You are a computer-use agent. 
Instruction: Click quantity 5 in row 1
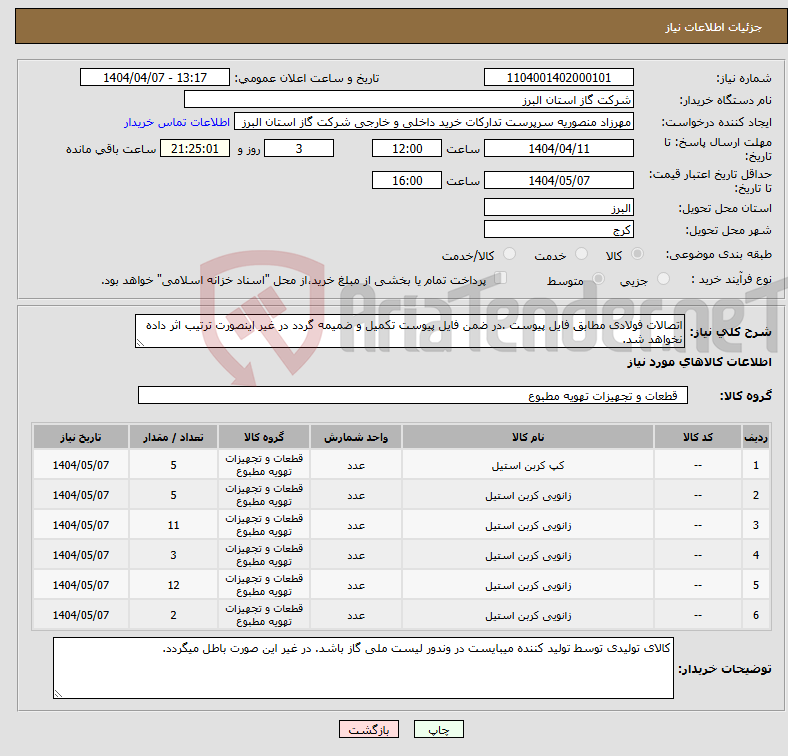(173, 465)
